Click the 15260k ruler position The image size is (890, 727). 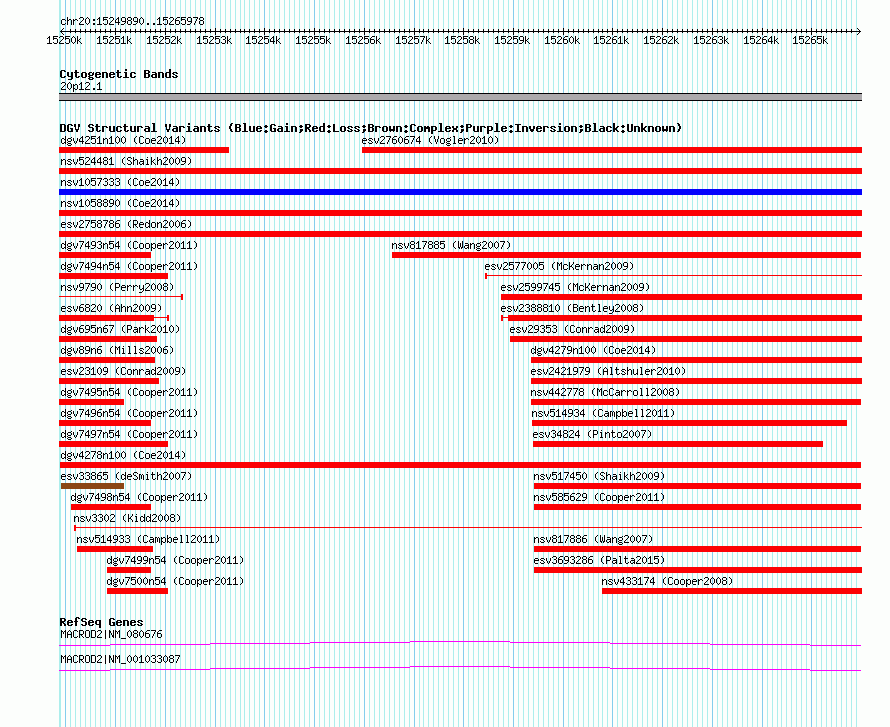point(562,40)
